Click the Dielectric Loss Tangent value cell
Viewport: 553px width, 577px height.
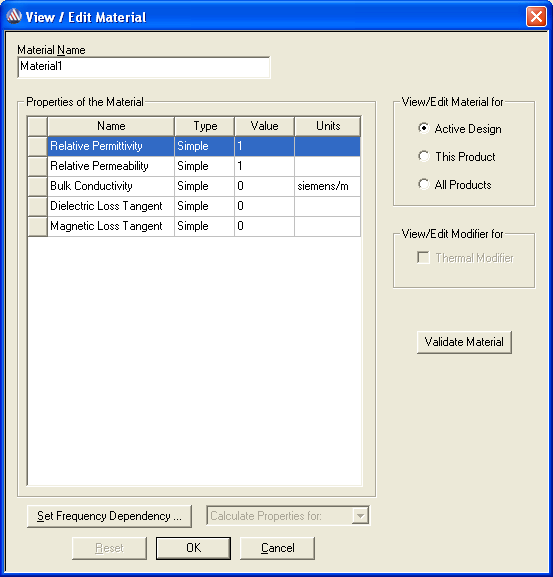[x=264, y=206]
